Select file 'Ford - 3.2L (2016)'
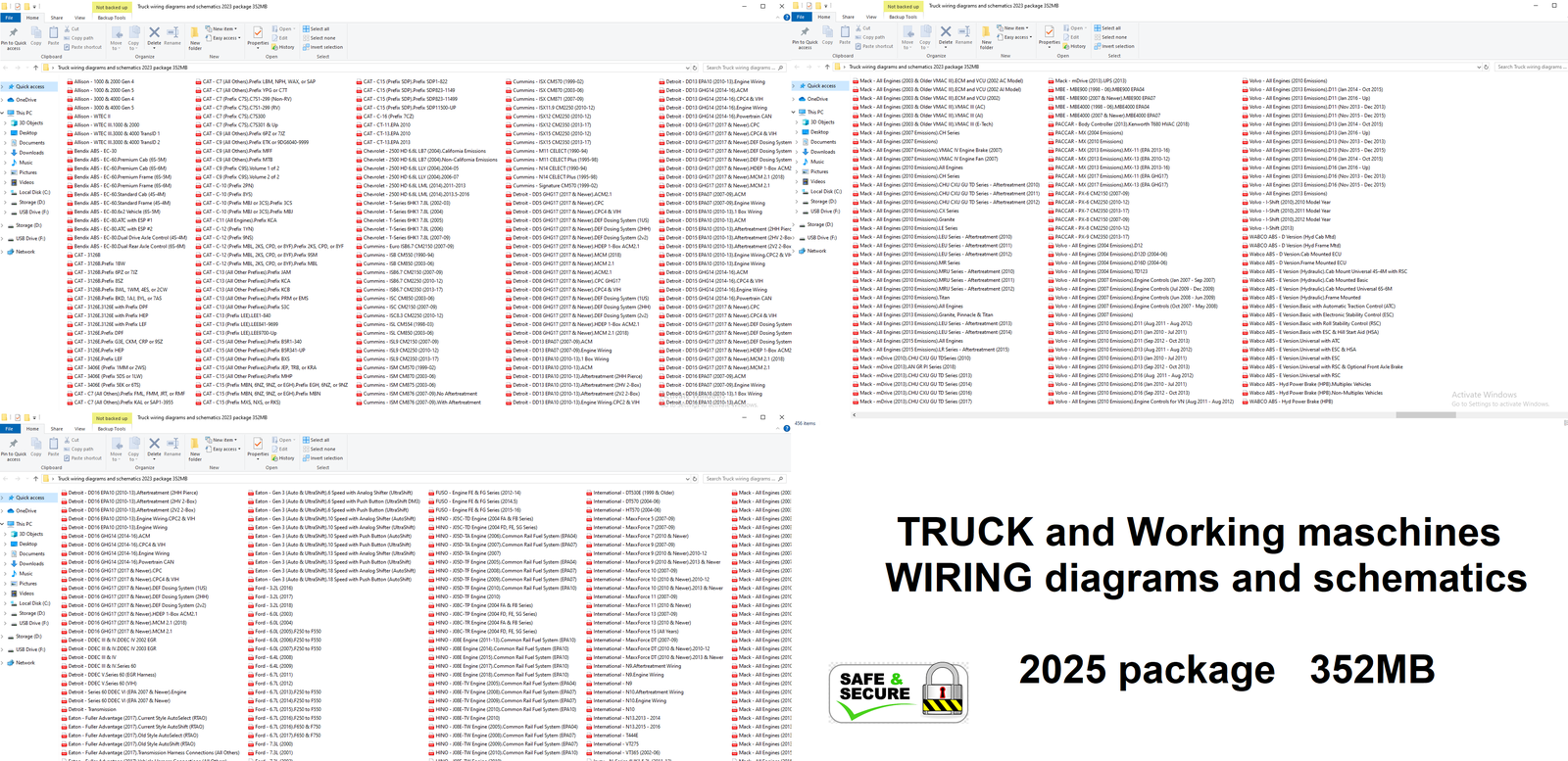This screenshot has height=761, width=1568. pyautogui.click(x=269, y=588)
